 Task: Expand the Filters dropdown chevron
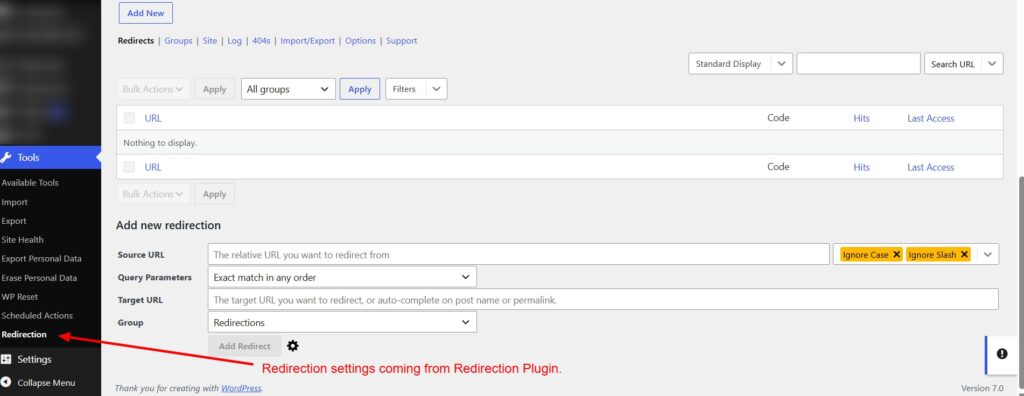tap(436, 89)
